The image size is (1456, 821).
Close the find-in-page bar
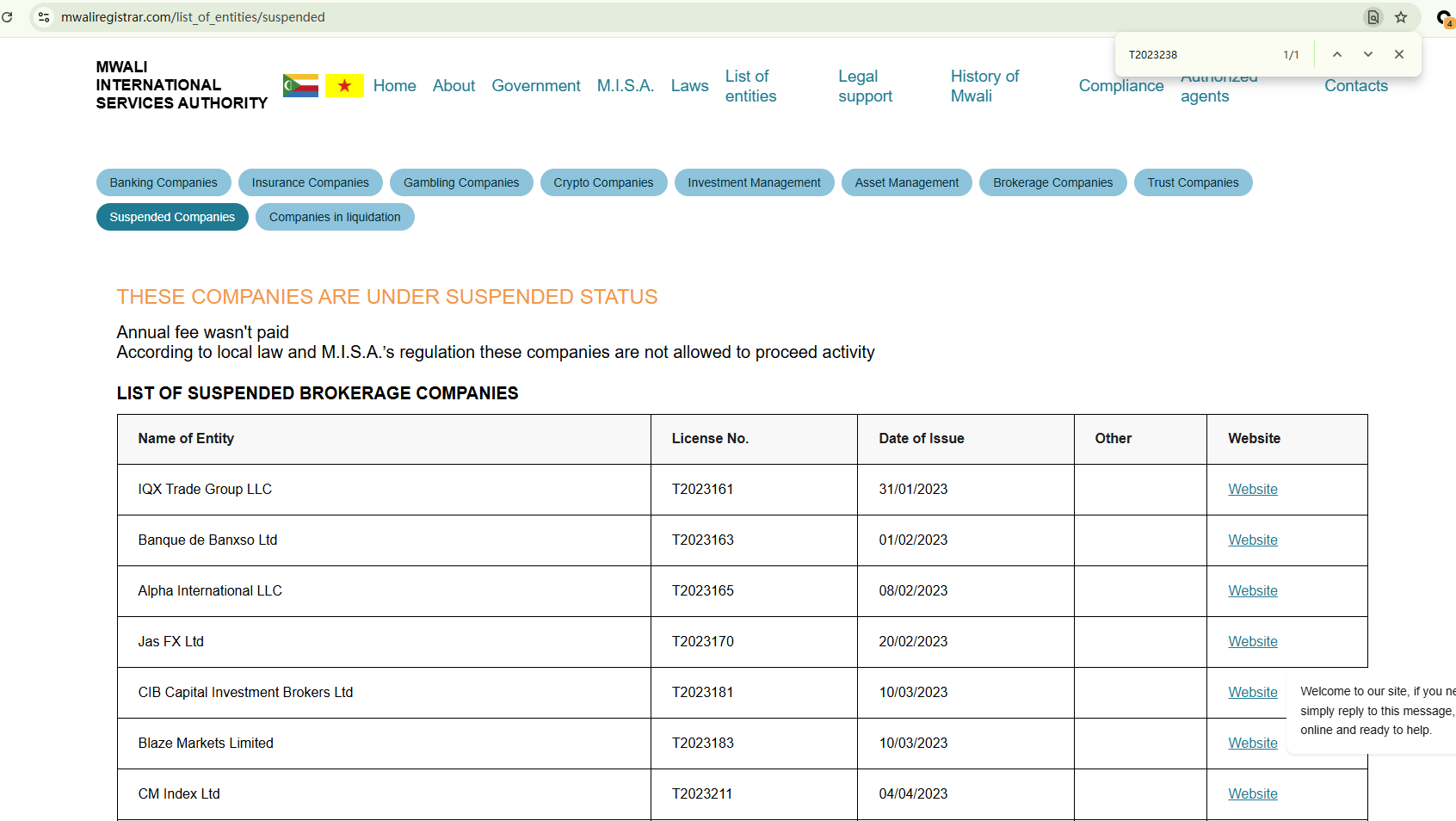(x=1399, y=54)
